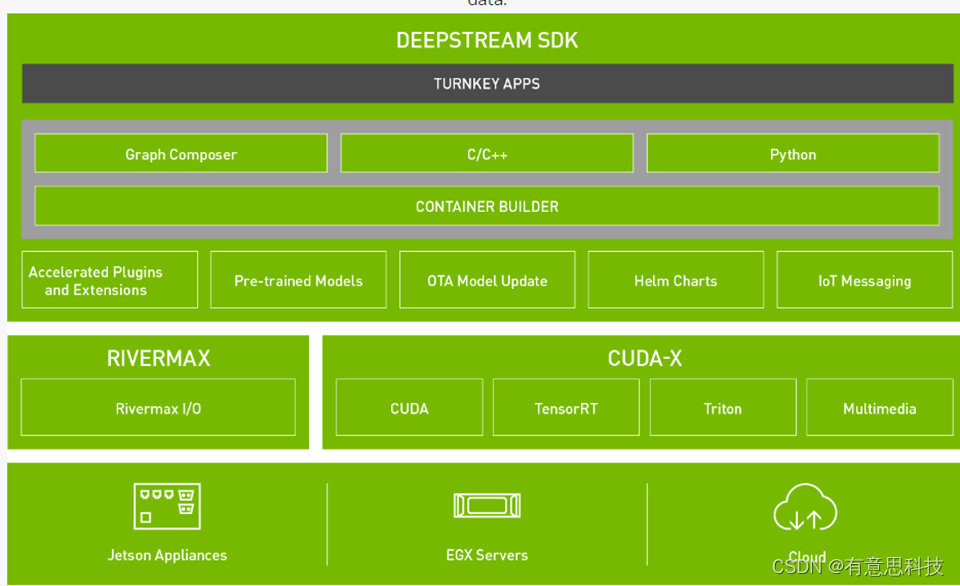The height and width of the screenshot is (586, 960).
Task: Click the RIVERMAX heading
Action: pos(159,358)
